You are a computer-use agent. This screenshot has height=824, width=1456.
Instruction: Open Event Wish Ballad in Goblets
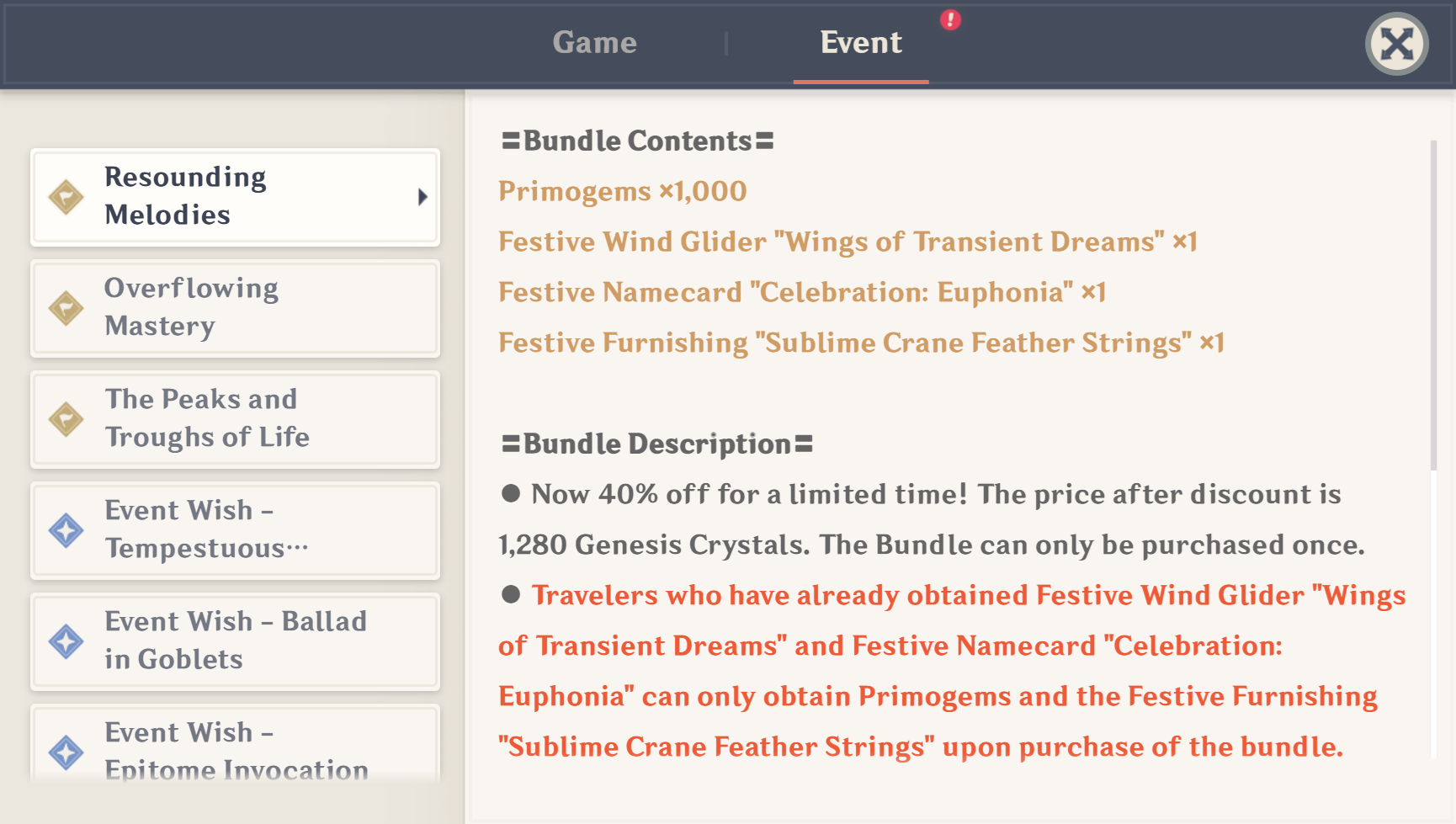pyautogui.click(x=236, y=641)
